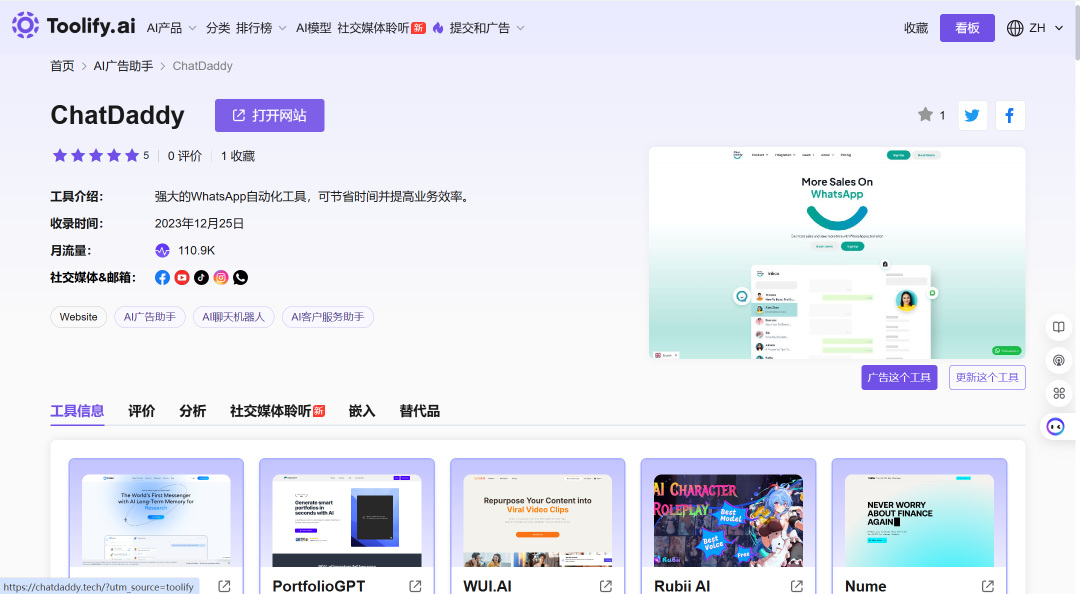Open the Rubii AI card thumbnail

pos(728,520)
